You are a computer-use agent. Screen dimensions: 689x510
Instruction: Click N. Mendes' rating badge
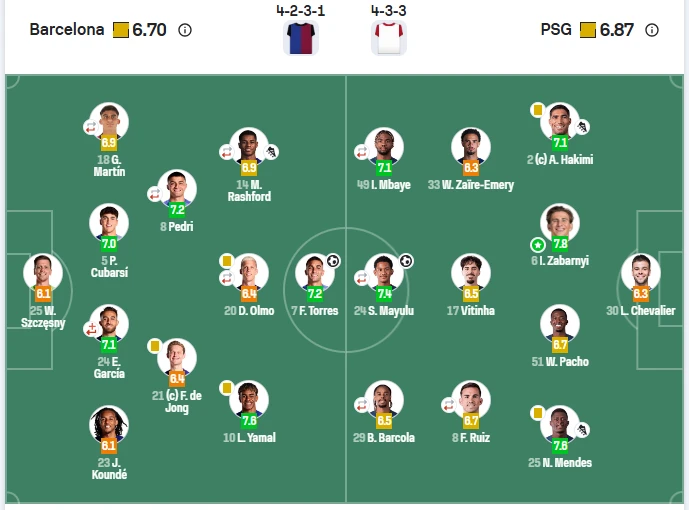coord(560,445)
